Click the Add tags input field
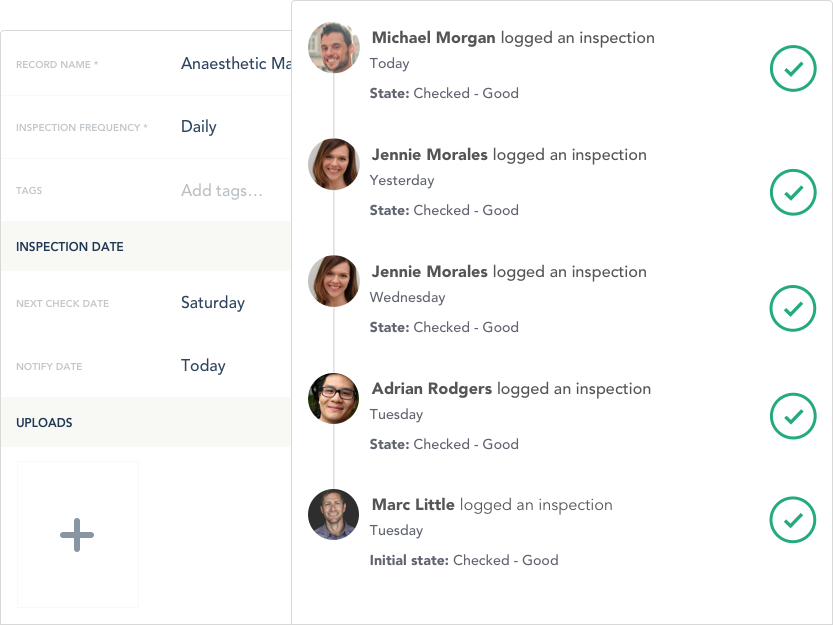Viewport: 833px width, 625px height. tap(222, 190)
